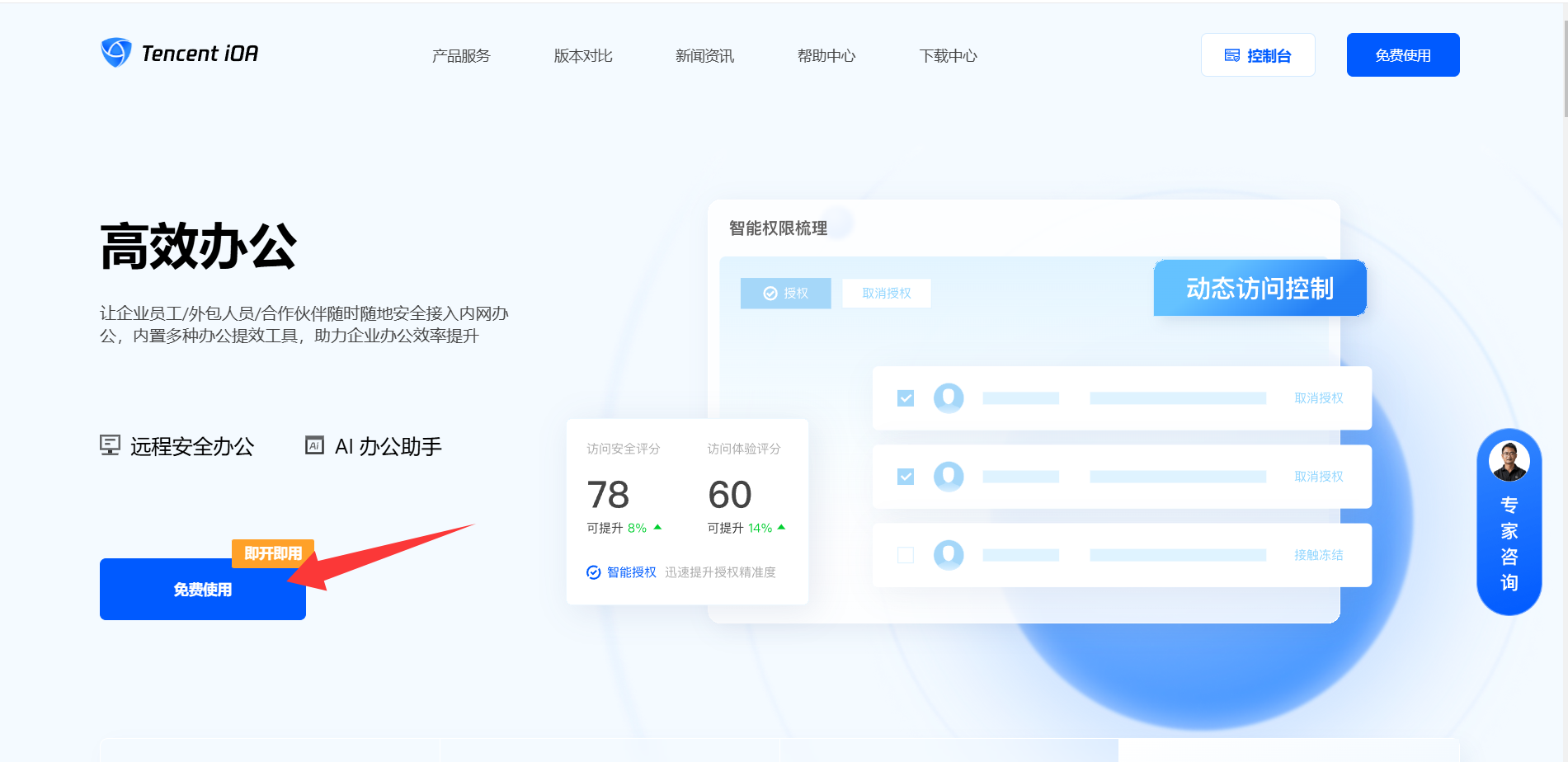Open the 专家咨询 floating widget
Screen dimensions: 1568x762
tap(1509, 522)
